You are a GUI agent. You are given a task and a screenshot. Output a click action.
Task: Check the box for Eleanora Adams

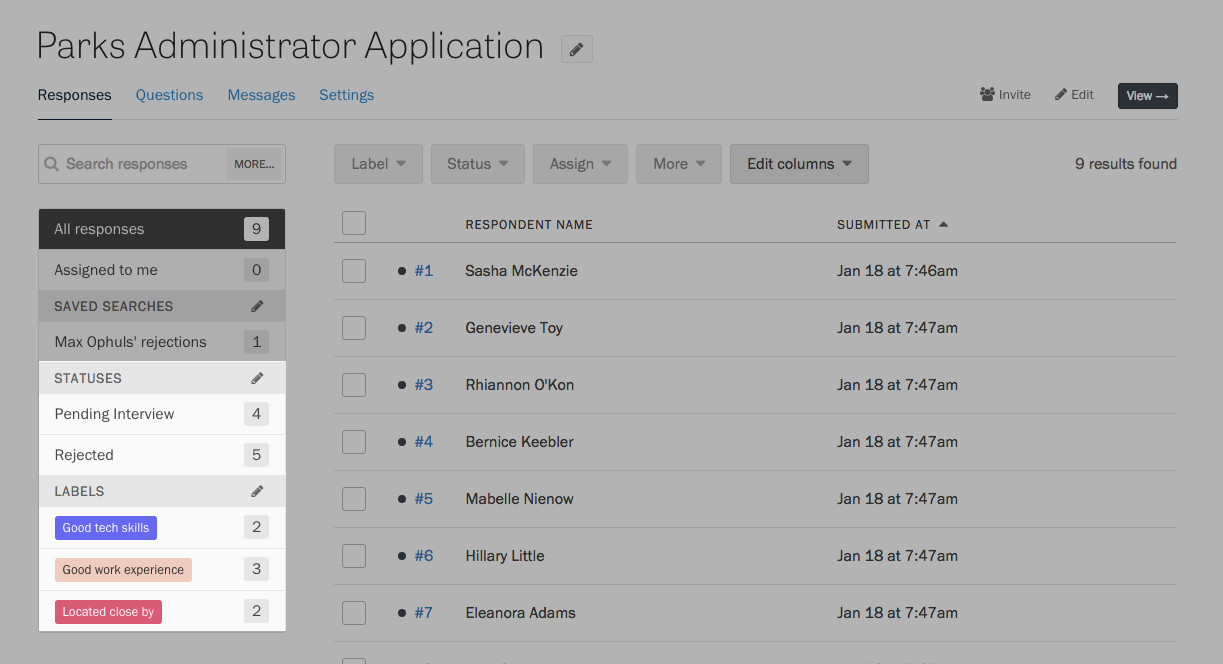click(354, 613)
